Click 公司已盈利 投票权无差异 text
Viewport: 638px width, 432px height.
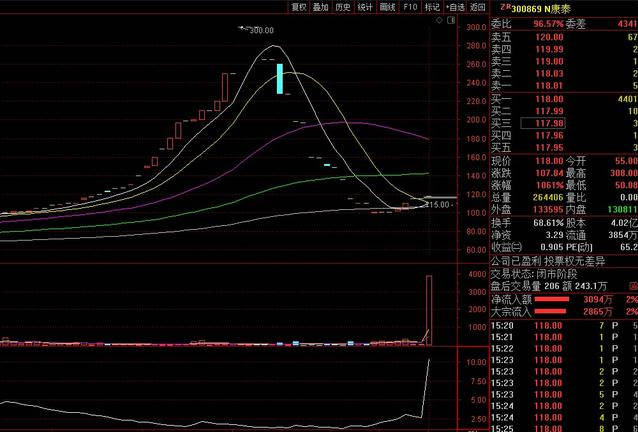pos(548,261)
